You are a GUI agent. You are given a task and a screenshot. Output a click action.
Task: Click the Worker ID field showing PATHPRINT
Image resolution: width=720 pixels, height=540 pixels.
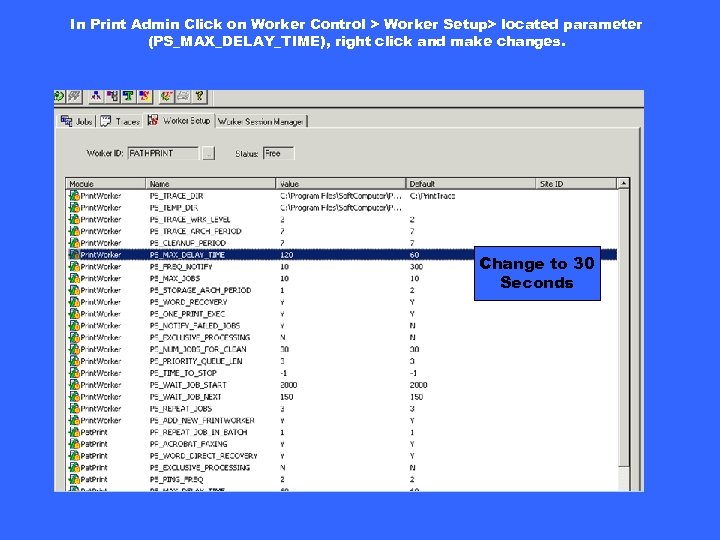pos(163,153)
